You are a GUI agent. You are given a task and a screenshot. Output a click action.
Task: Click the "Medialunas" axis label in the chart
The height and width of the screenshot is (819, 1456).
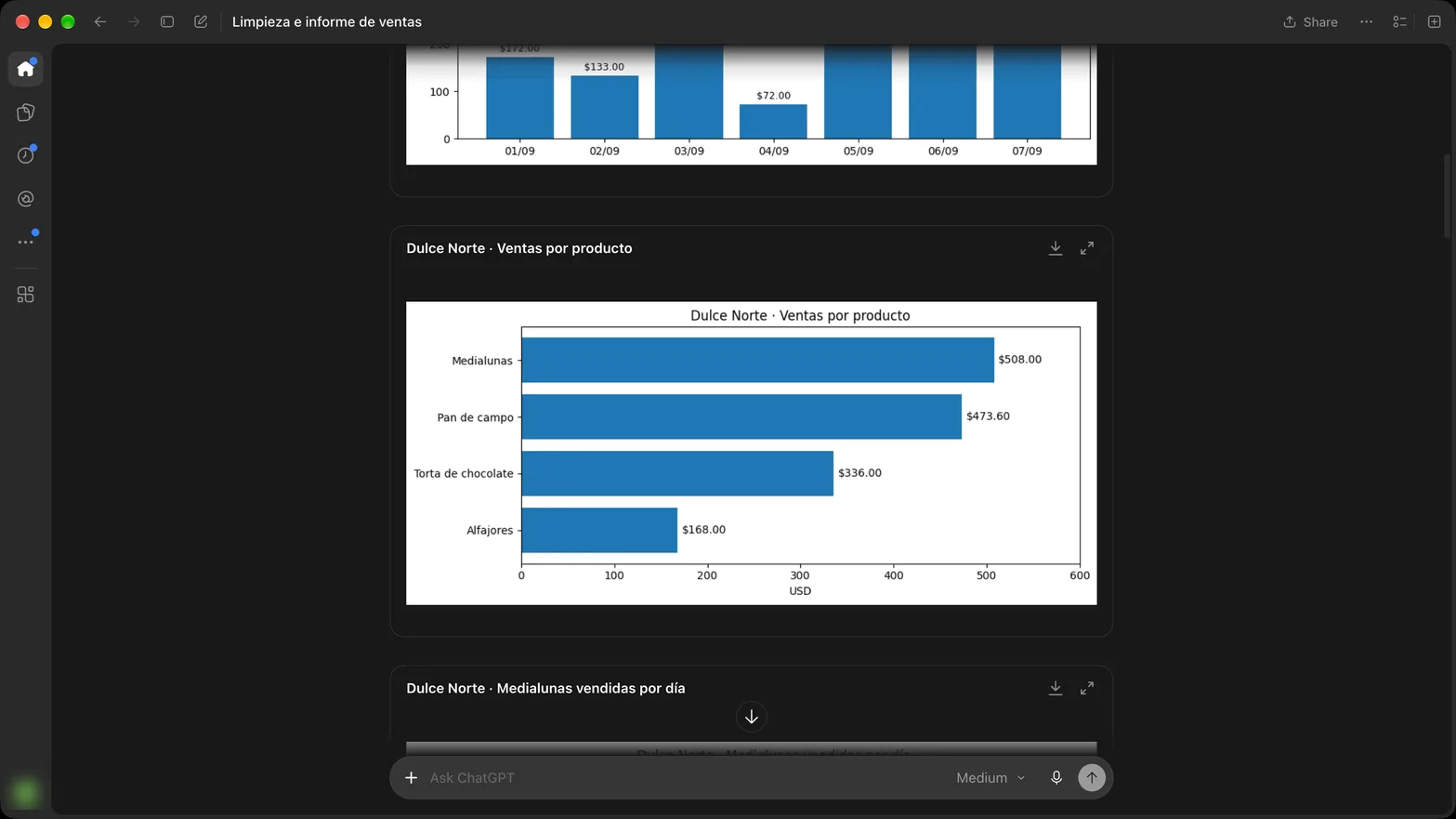(482, 361)
